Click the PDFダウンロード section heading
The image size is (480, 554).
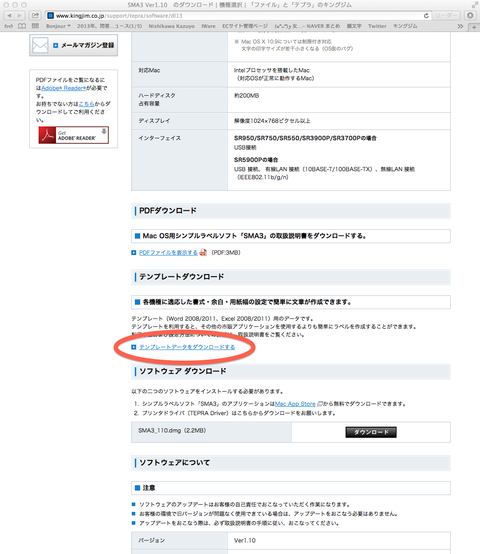[x=168, y=211]
